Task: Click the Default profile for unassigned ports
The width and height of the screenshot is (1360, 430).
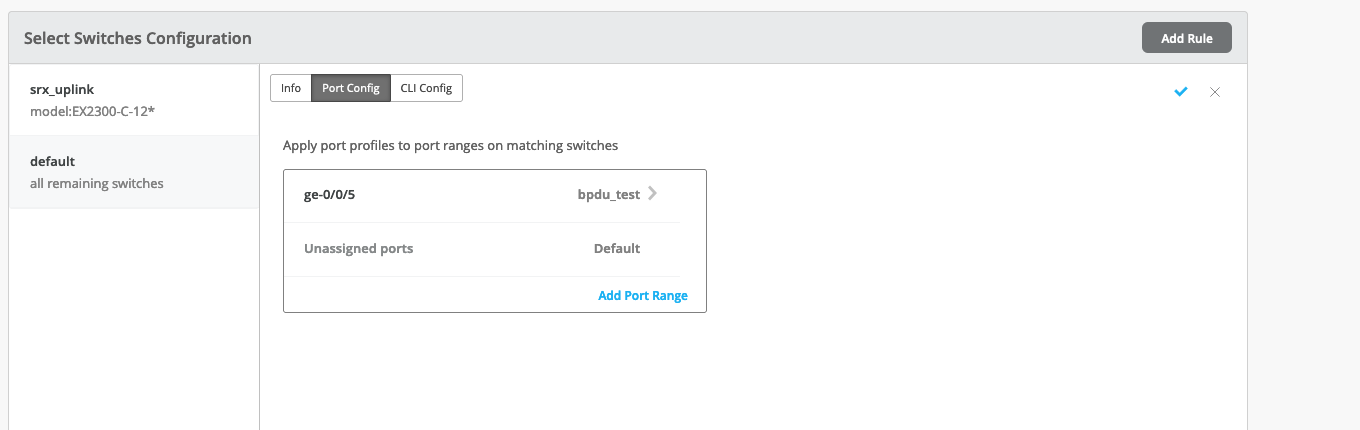Action: (x=616, y=249)
